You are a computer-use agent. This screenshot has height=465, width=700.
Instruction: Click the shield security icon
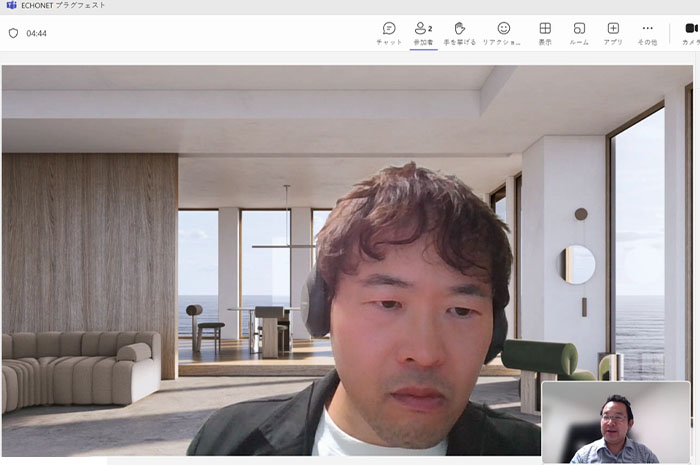(13, 33)
